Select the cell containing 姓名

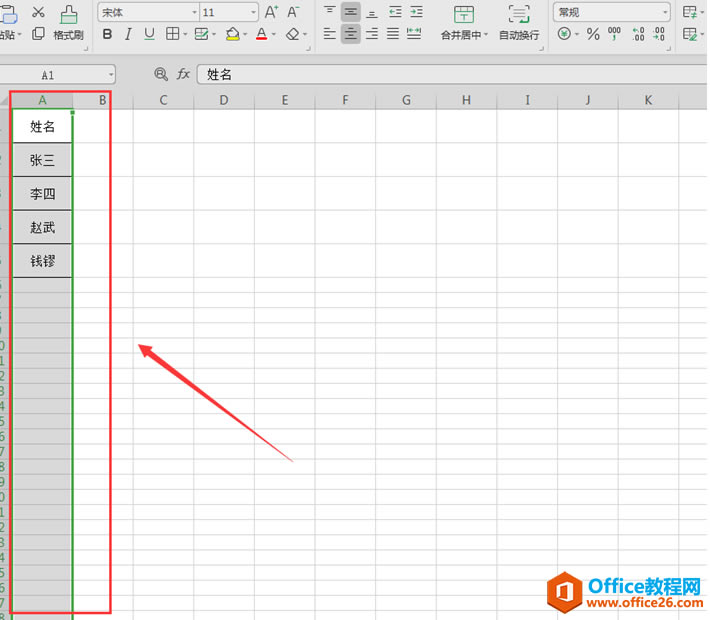tap(42, 126)
